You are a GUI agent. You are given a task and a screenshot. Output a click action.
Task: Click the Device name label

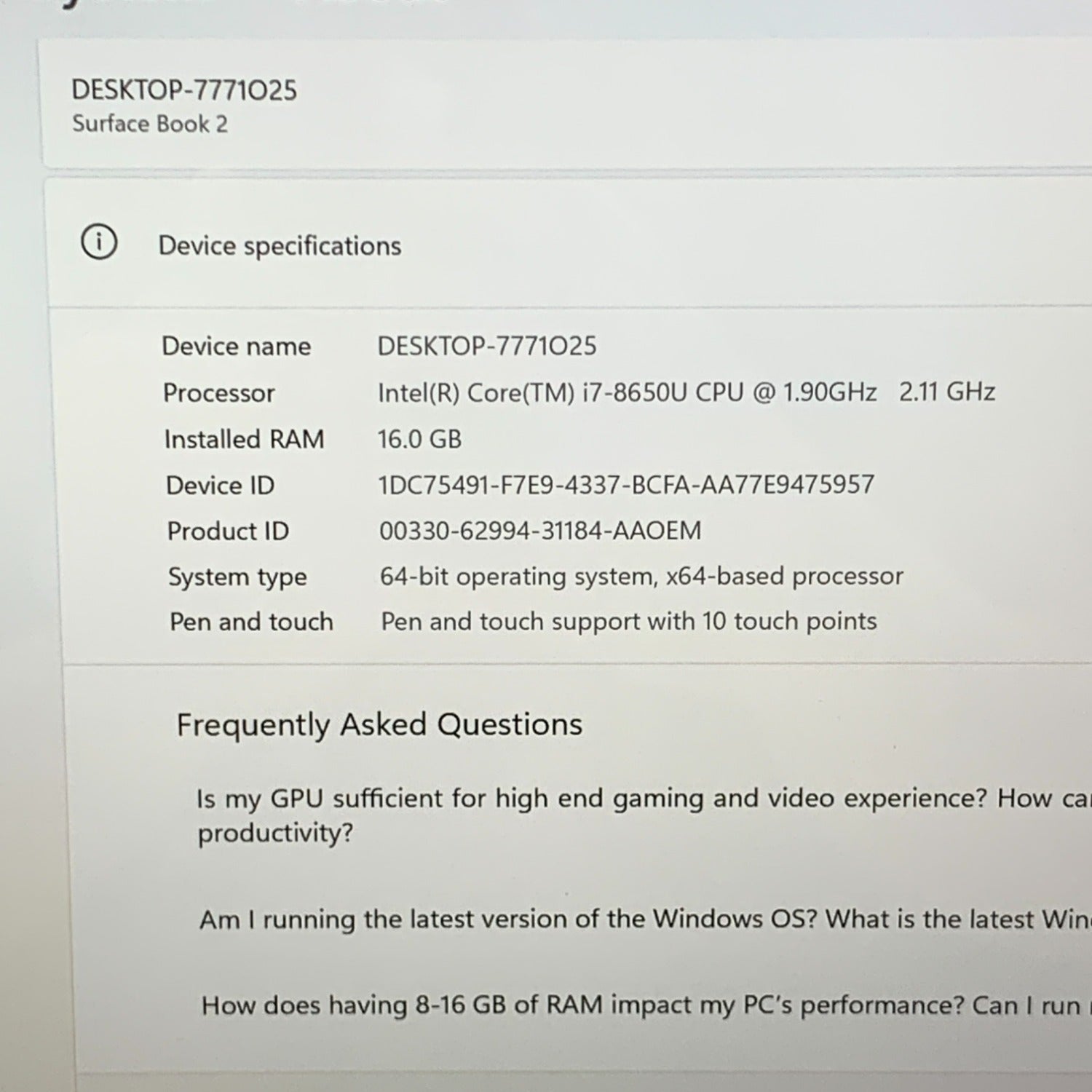237,346
